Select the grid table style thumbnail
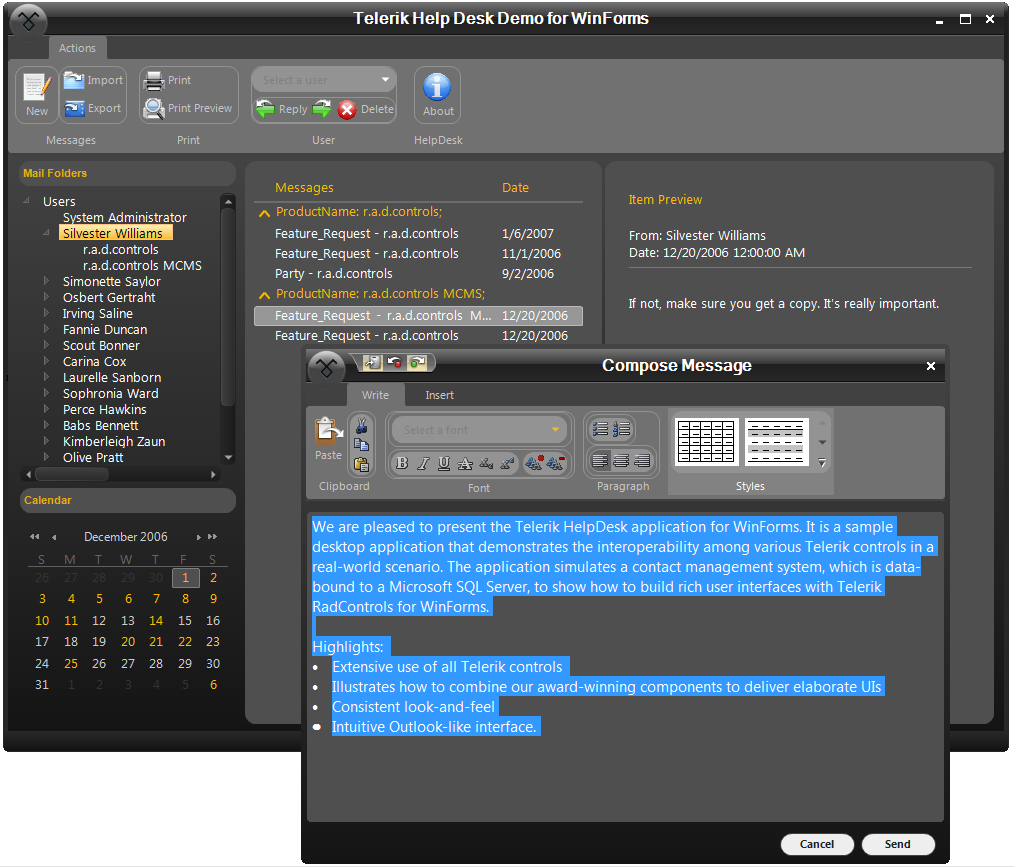 pyautogui.click(x=706, y=442)
